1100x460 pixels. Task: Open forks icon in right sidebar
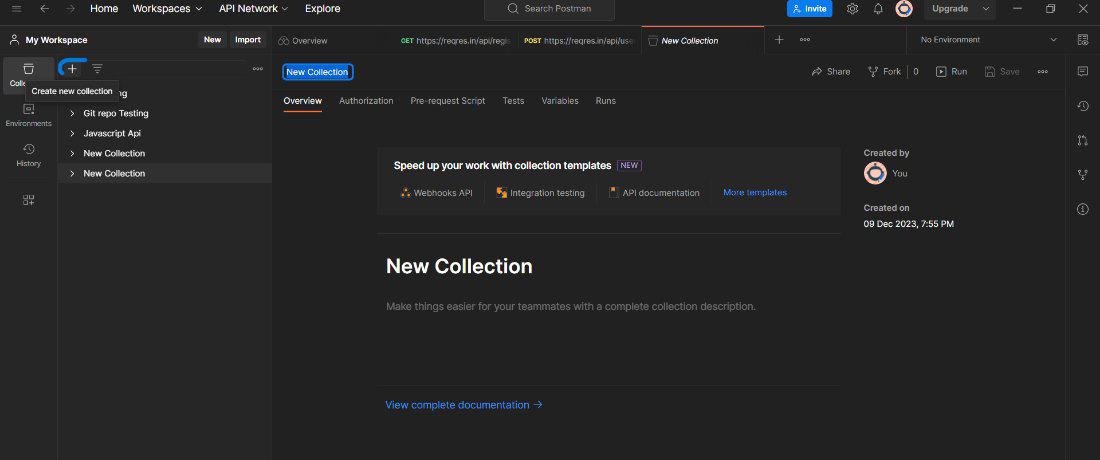tap(1082, 175)
